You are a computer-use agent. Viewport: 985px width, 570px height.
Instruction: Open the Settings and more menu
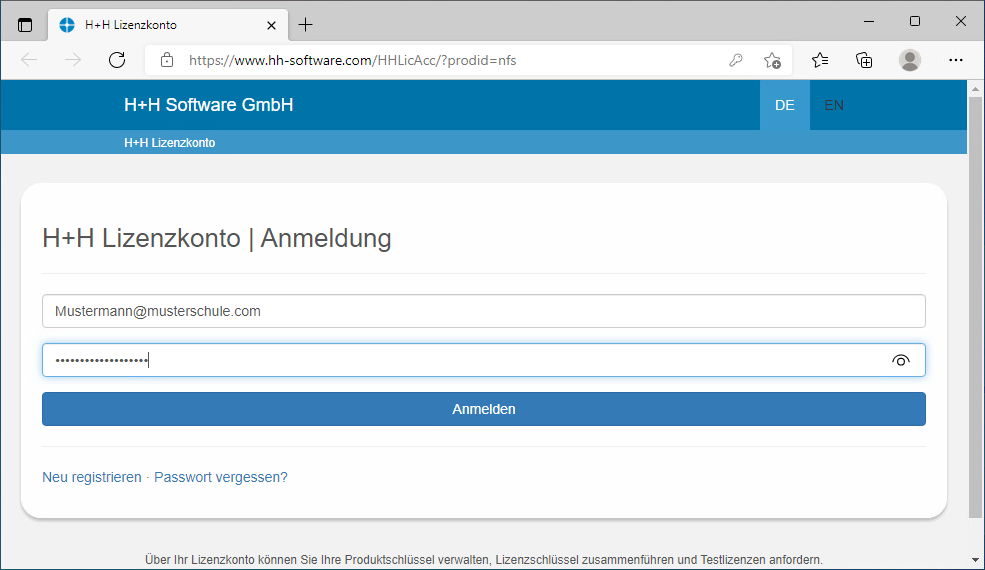955,60
